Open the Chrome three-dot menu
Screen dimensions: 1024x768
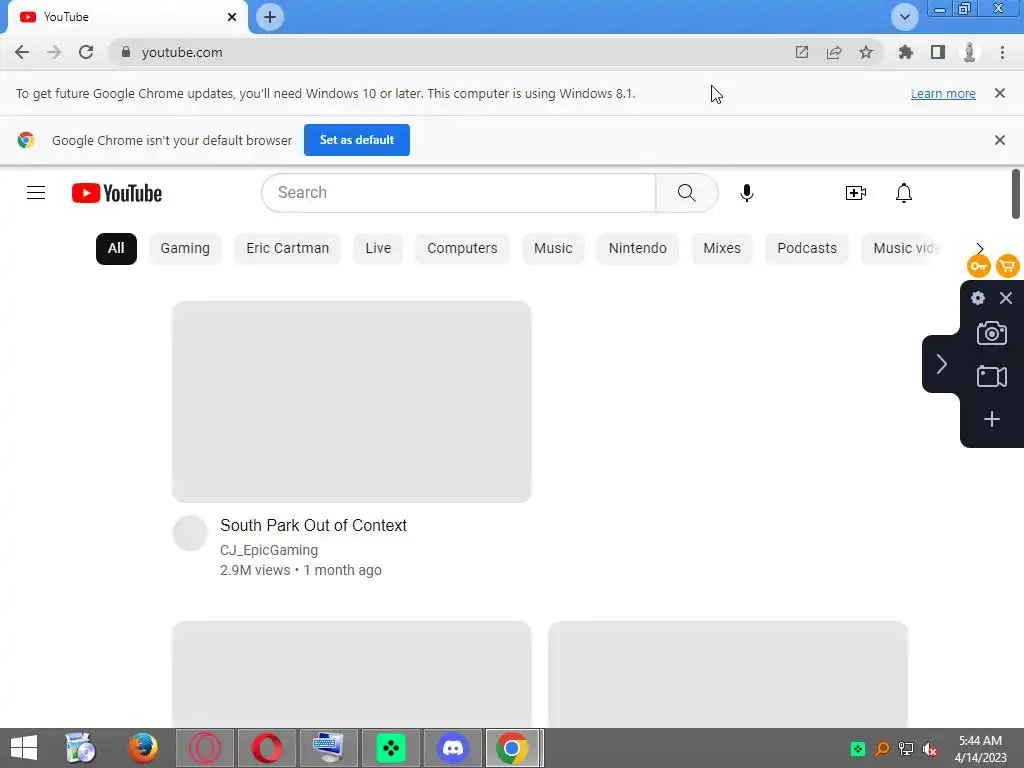tap(1002, 52)
